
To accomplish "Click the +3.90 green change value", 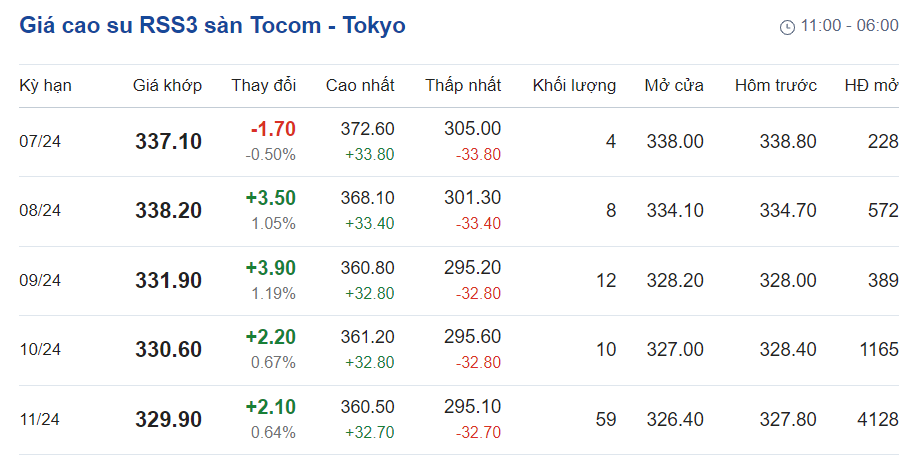I will click(x=271, y=268).
